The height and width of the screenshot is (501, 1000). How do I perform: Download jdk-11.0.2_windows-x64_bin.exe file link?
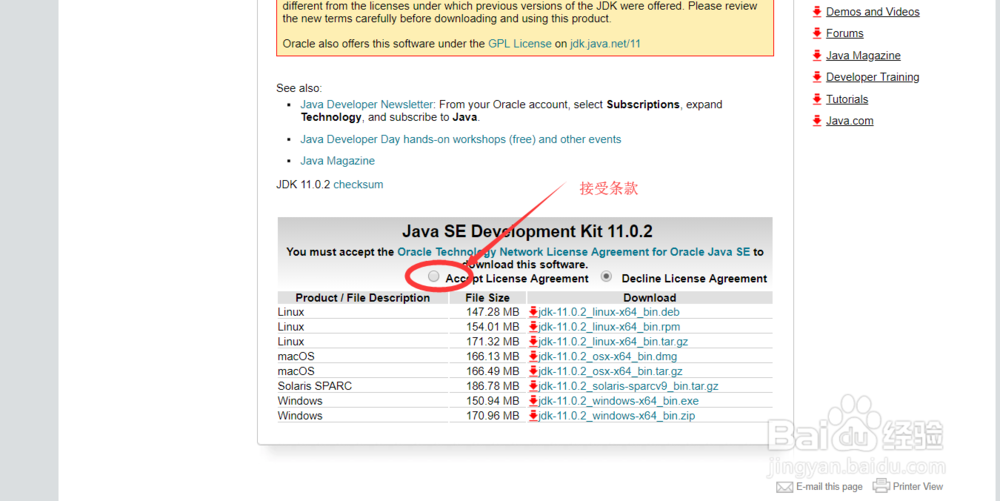pyautogui.click(x=619, y=401)
